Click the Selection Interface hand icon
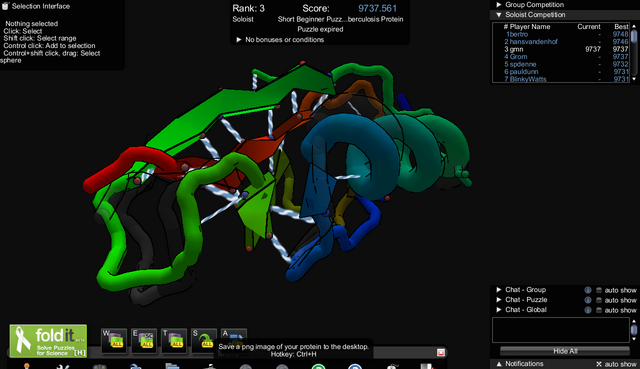The image size is (640, 369). point(5,6)
